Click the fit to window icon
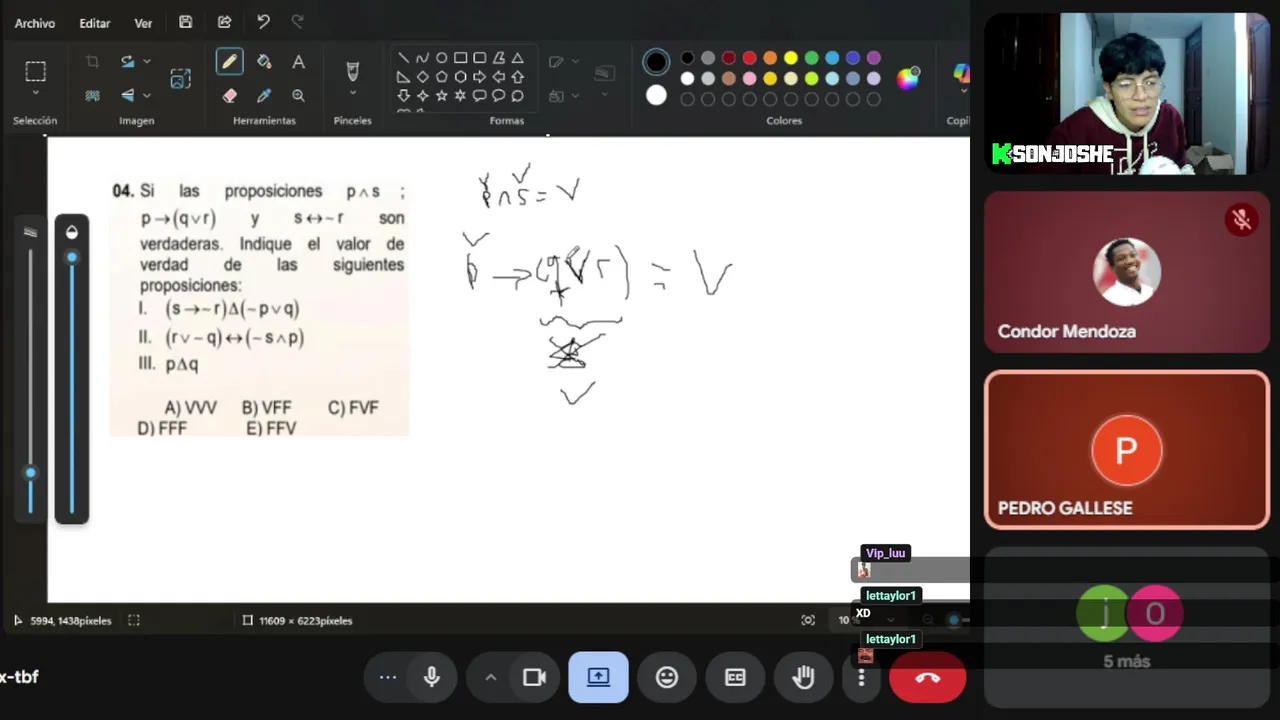1280x720 pixels. coord(808,620)
